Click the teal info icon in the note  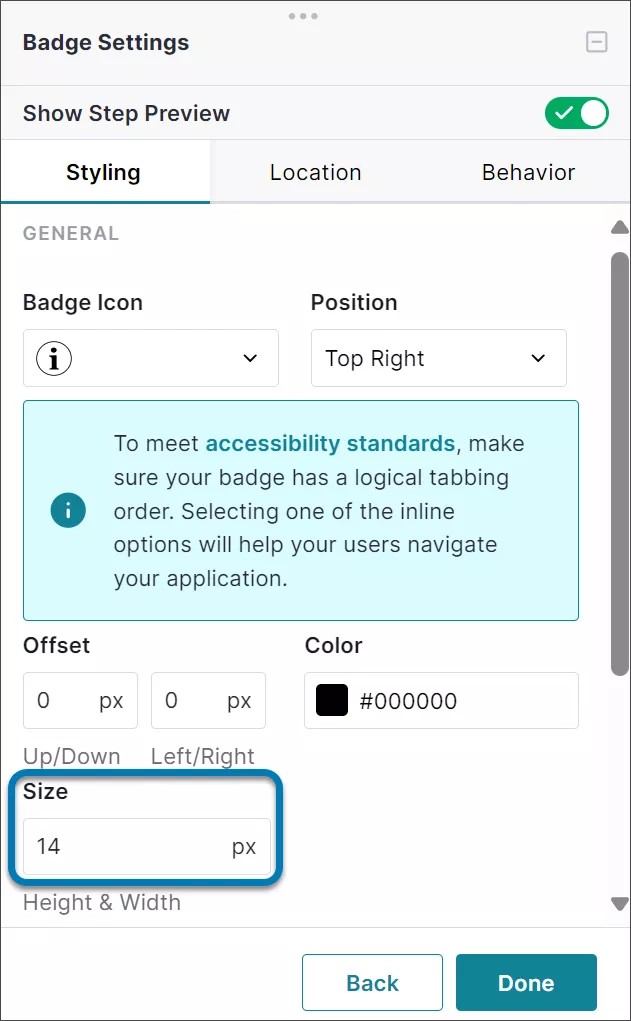click(67, 511)
